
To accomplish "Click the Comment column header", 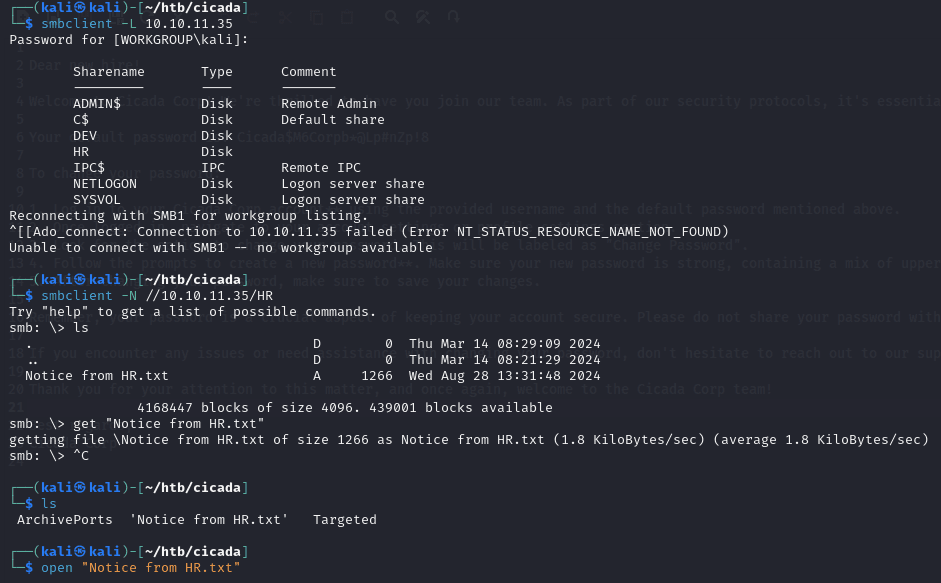I will tap(309, 72).
